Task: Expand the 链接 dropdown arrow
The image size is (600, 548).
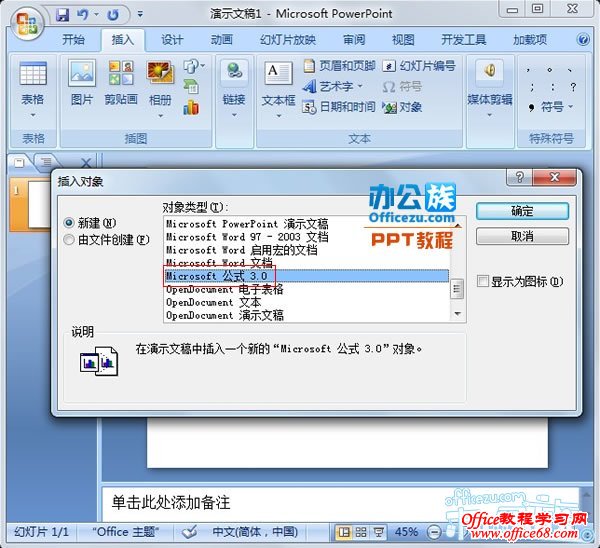Action: tap(234, 114)
